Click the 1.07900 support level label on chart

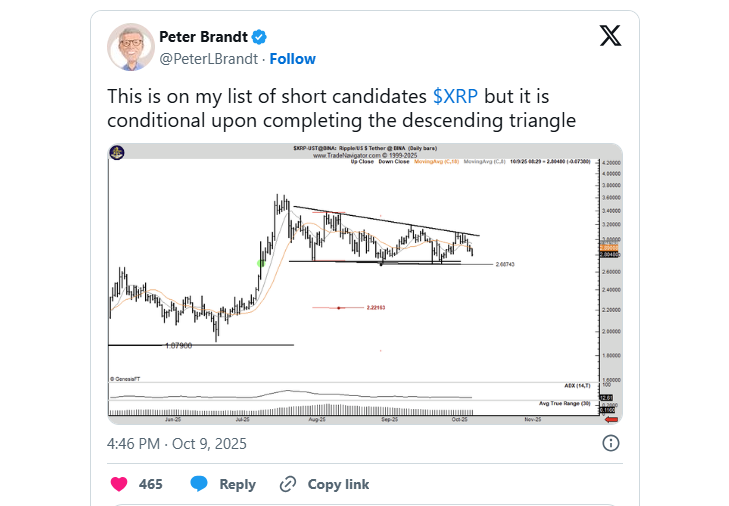(x=178, y=345)
